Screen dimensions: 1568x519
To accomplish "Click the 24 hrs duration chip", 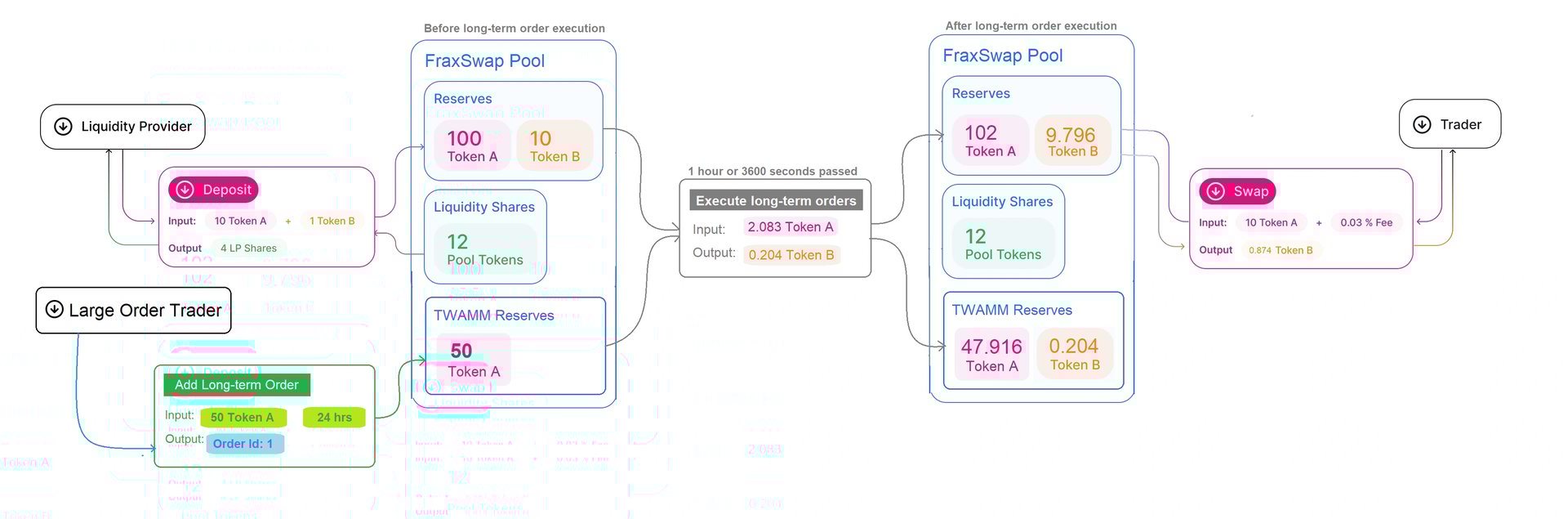I will 335,418.
